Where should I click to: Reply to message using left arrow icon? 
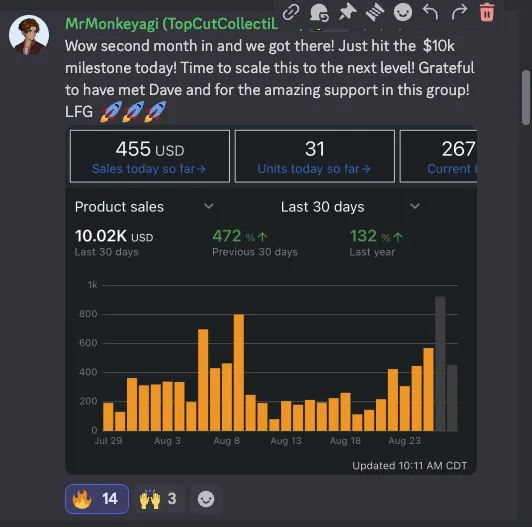[431, 13]
